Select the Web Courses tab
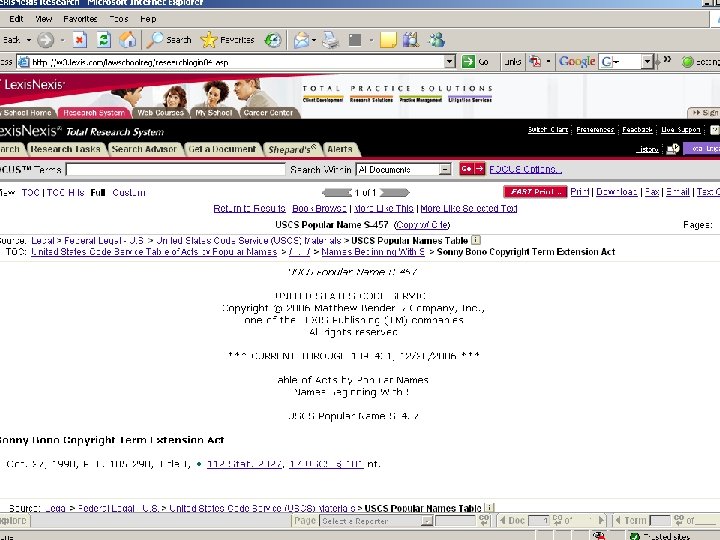The image size is (720, 540). (x=161, y=112)
